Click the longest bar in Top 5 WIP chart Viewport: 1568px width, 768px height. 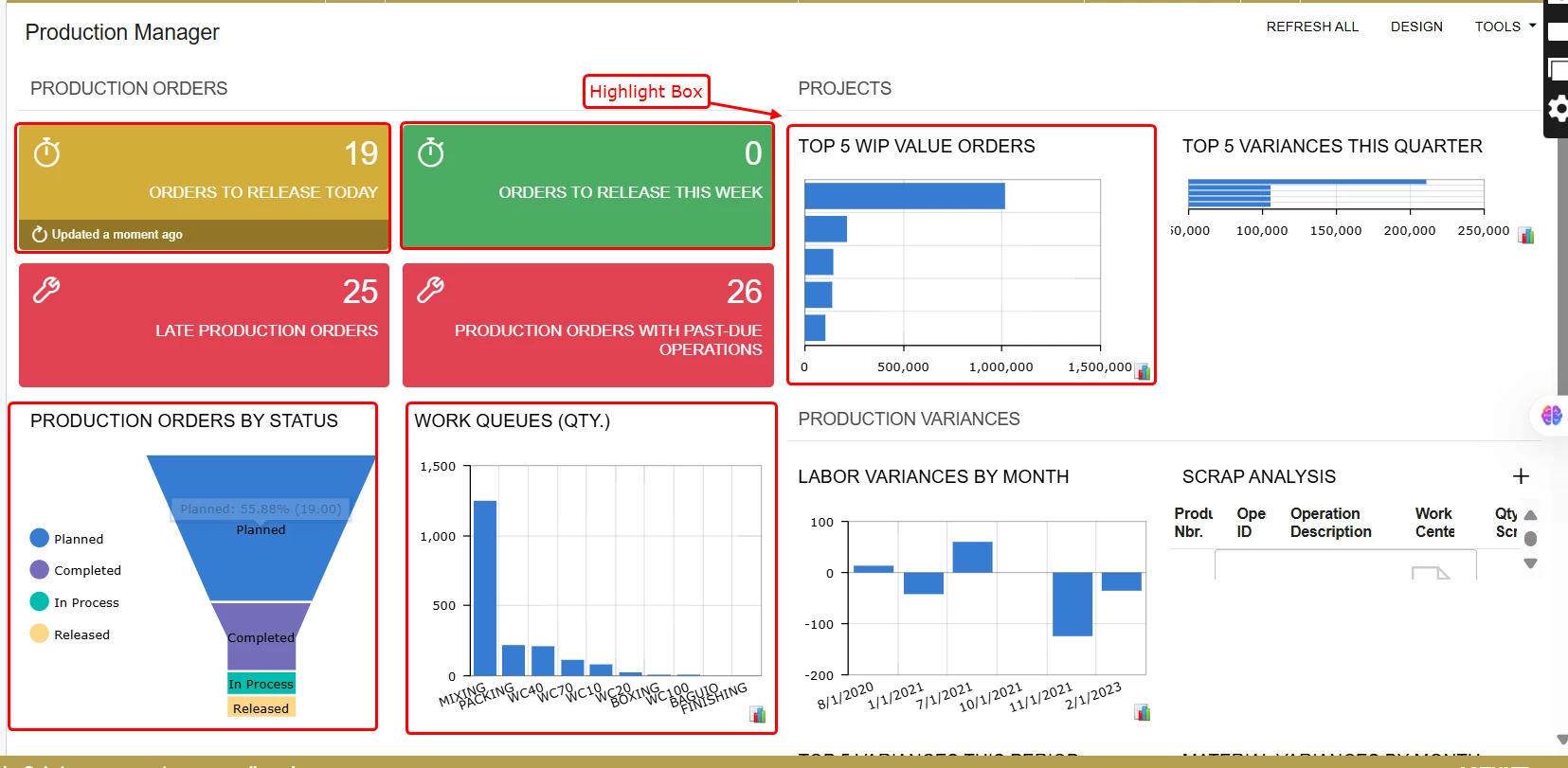(x=905, y=196)
